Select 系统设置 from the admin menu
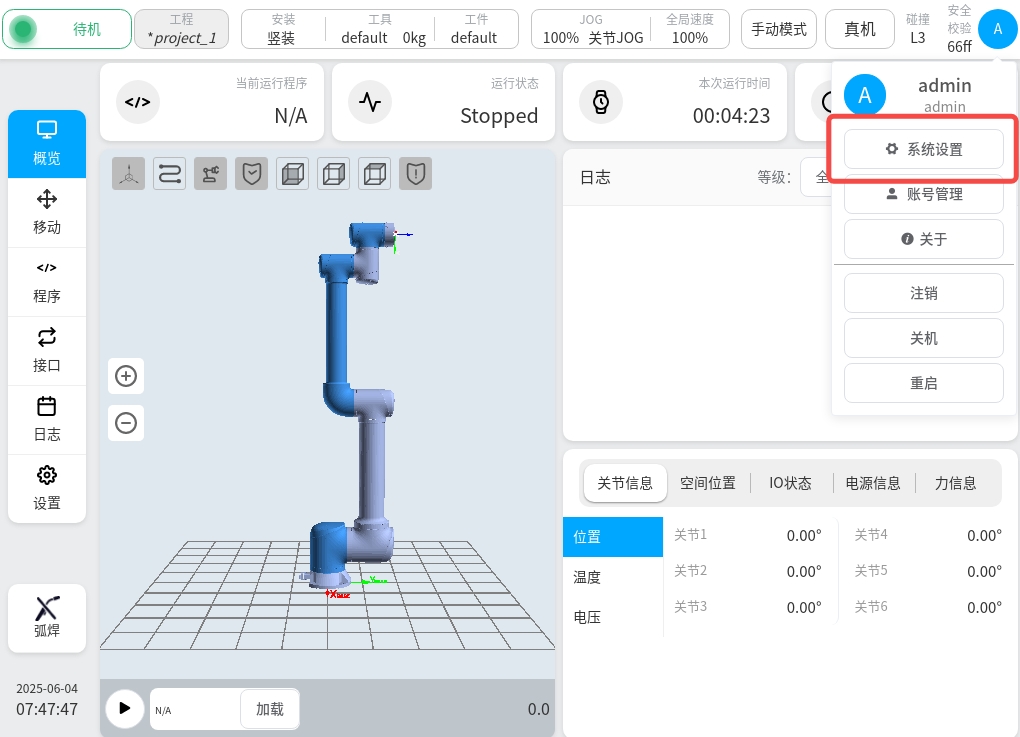 pos(923,149)
